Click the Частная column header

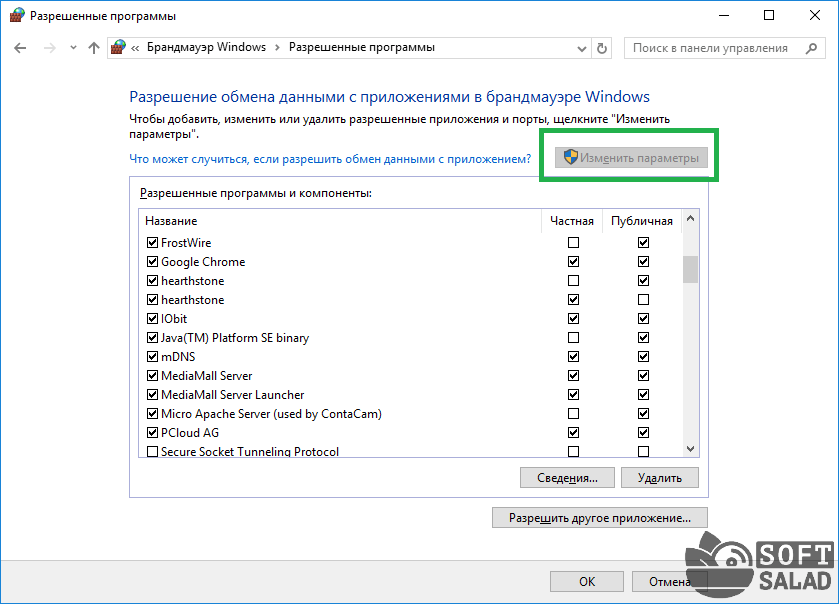(572, 221)
